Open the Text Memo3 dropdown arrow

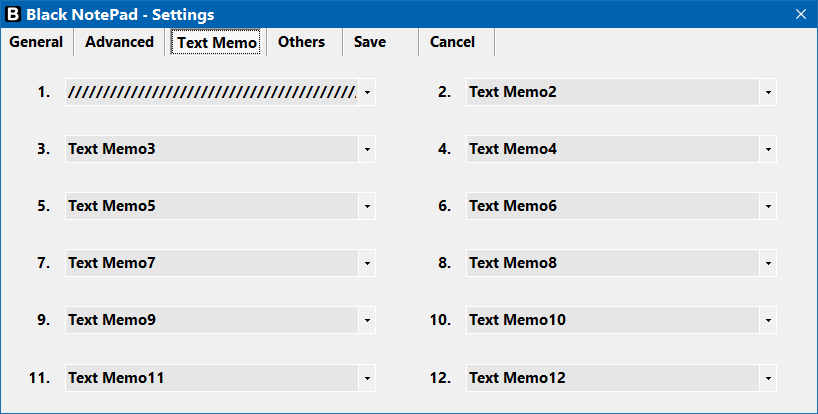point(367,149)
